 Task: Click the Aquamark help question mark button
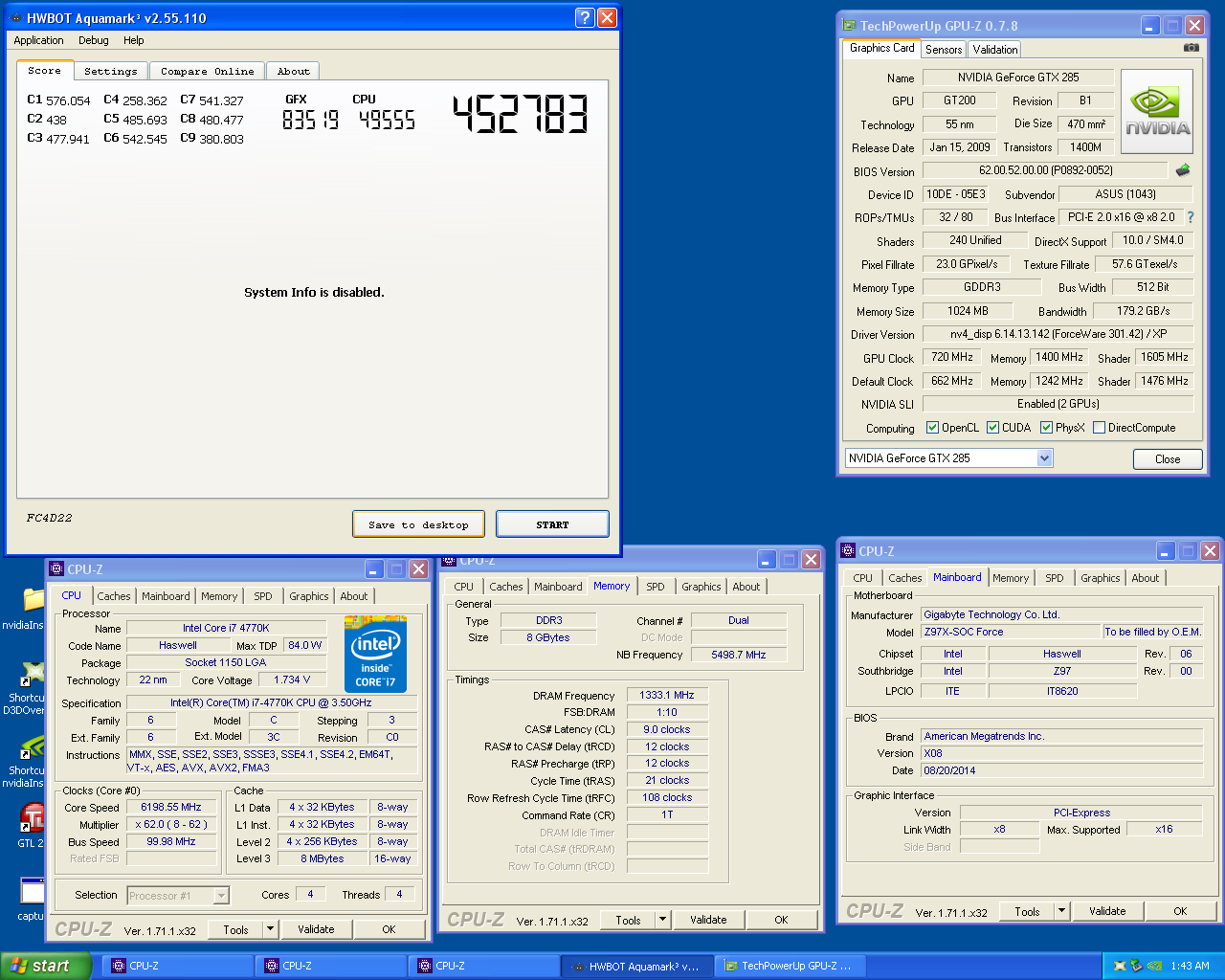click(585, 17)
